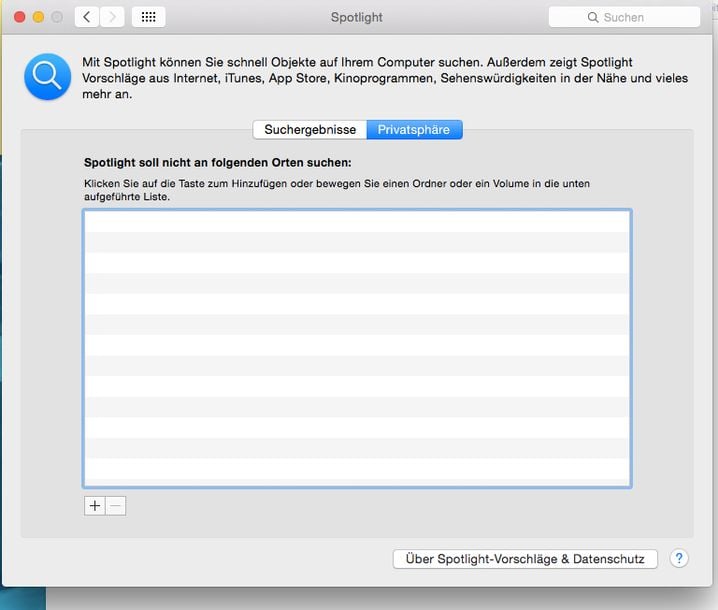The width and height of the screenshot is (718, 610).
Task: Click the Spotlight window title
Action: tap(357, 17)
